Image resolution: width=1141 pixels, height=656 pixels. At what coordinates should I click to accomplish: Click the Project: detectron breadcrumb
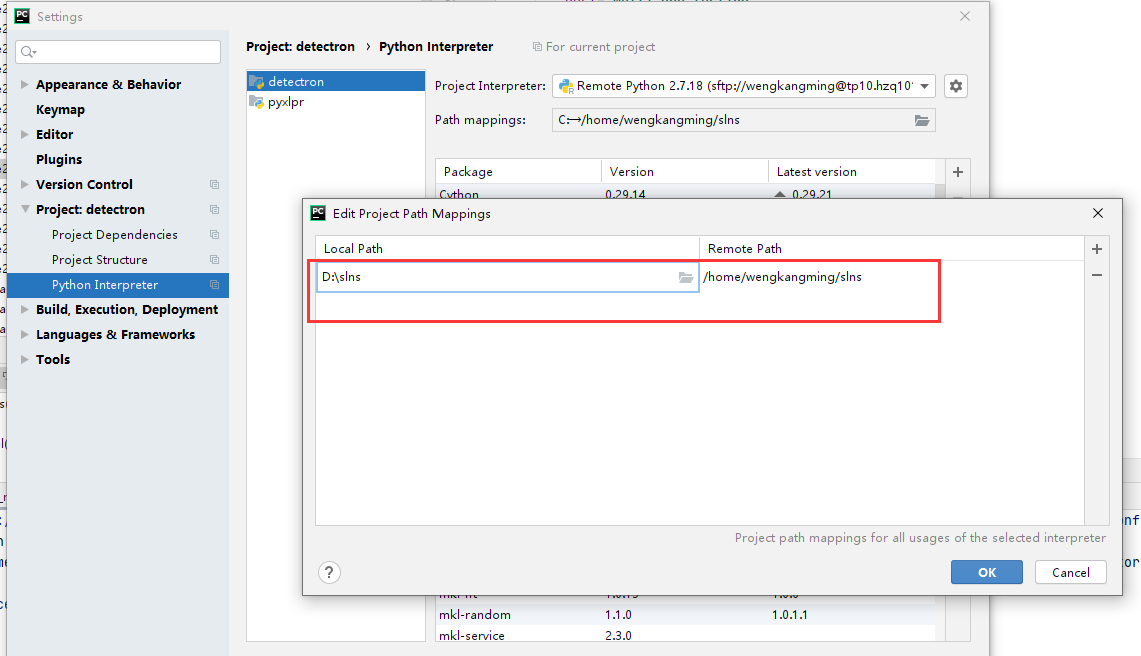[x=301, y=47]
